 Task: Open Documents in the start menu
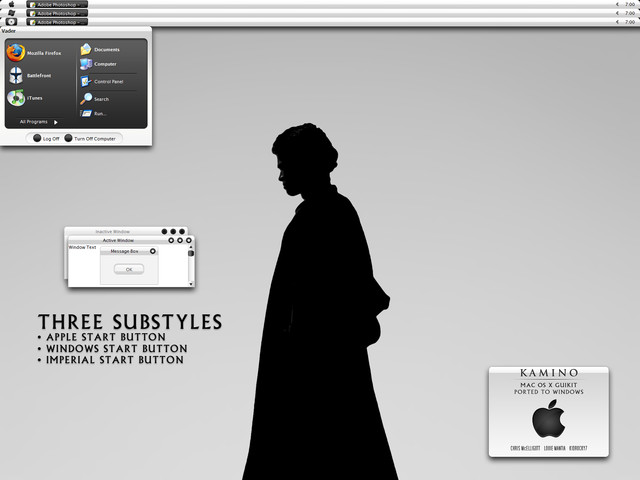point(100,49)
